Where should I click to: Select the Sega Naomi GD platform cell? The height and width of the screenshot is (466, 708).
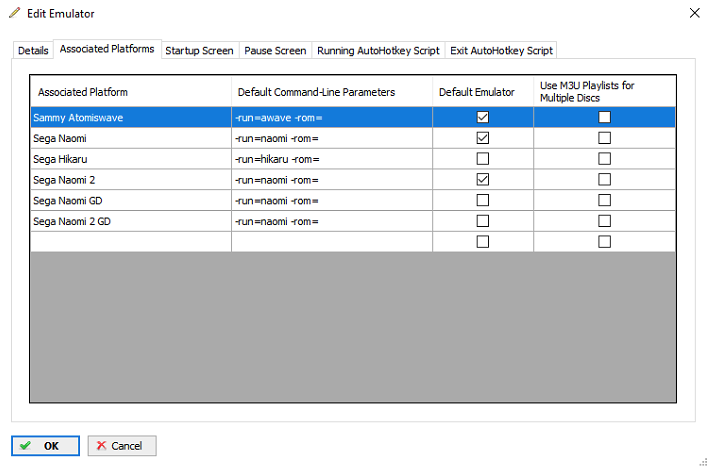click(131, 200)
